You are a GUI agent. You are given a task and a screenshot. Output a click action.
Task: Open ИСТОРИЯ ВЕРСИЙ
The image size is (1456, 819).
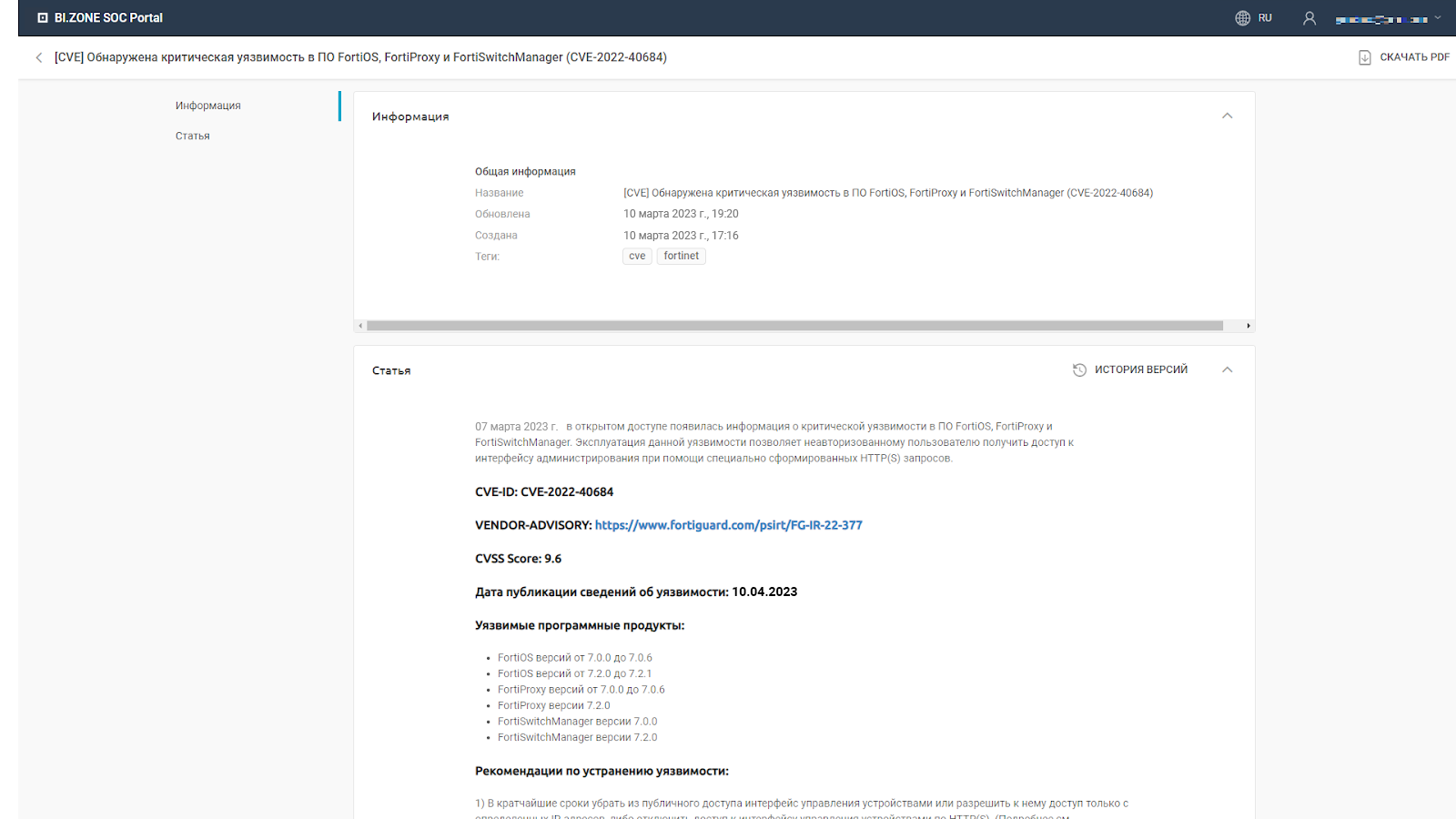tap(1130, 369)
